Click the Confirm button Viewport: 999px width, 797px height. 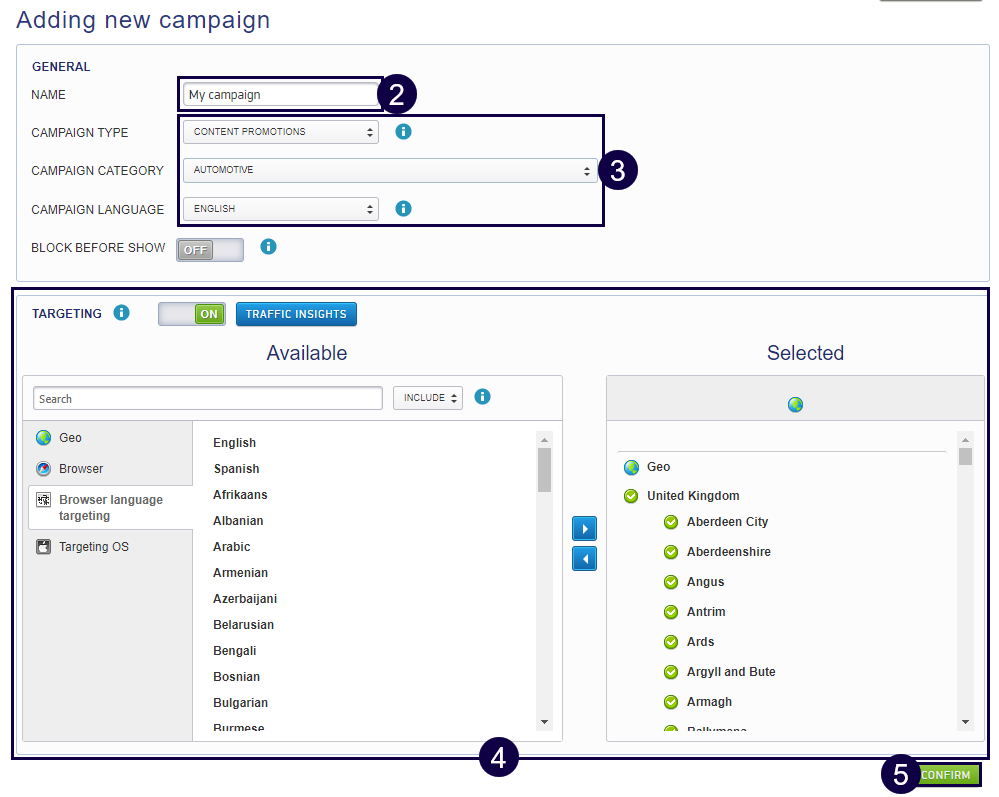945,775
